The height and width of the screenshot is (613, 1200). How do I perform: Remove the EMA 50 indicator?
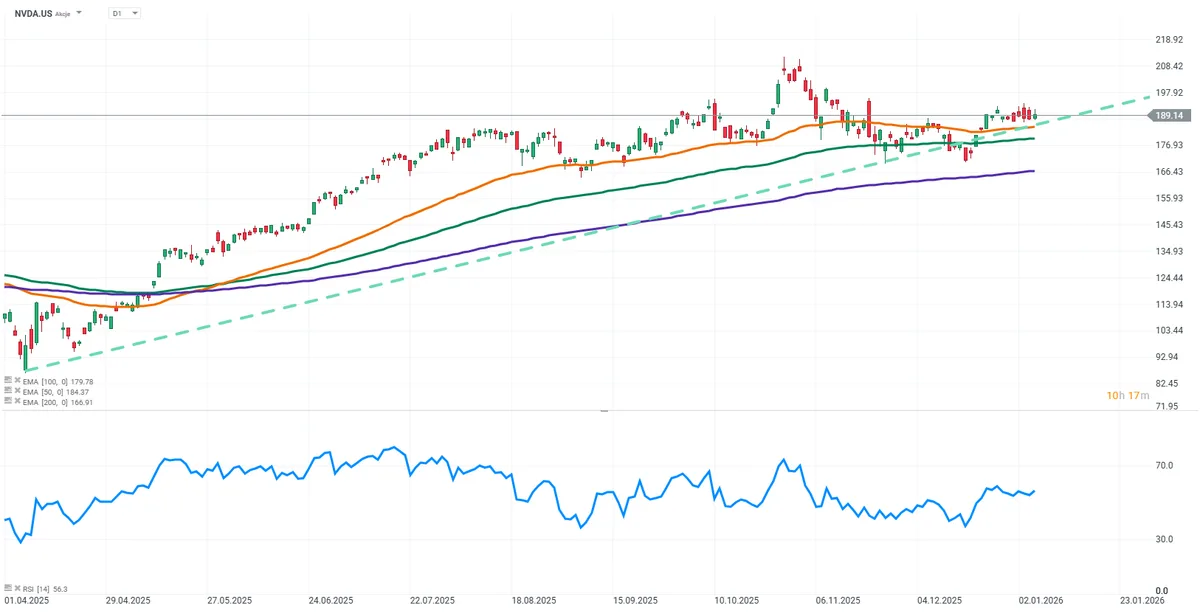[18, 391]
